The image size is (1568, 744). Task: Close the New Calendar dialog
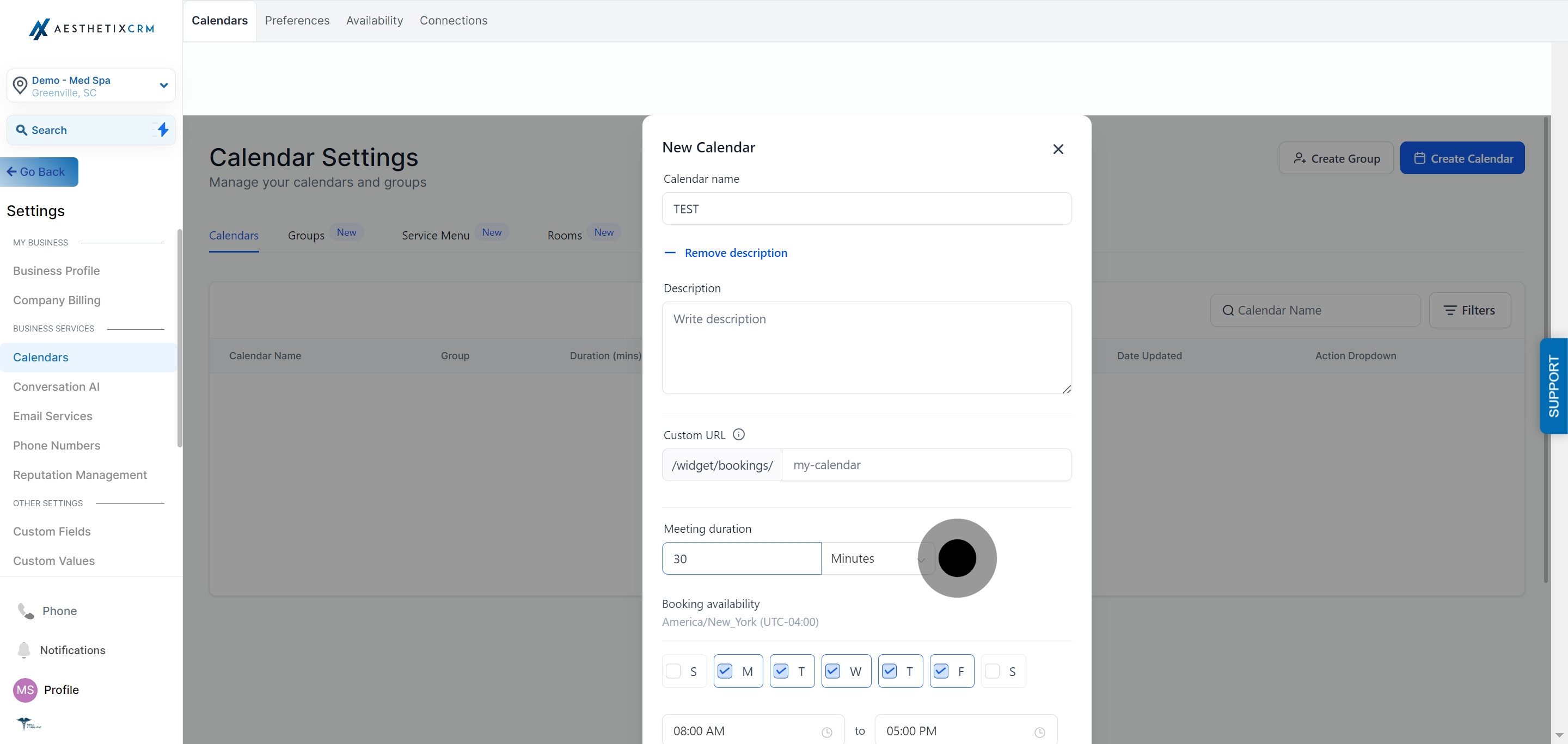coord(1058,149)
